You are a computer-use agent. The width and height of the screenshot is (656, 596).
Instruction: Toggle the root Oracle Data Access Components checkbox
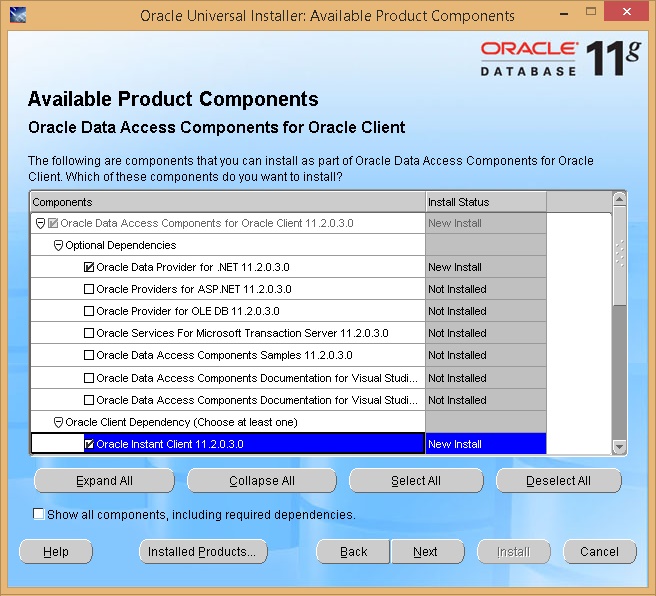click(53, 223)
